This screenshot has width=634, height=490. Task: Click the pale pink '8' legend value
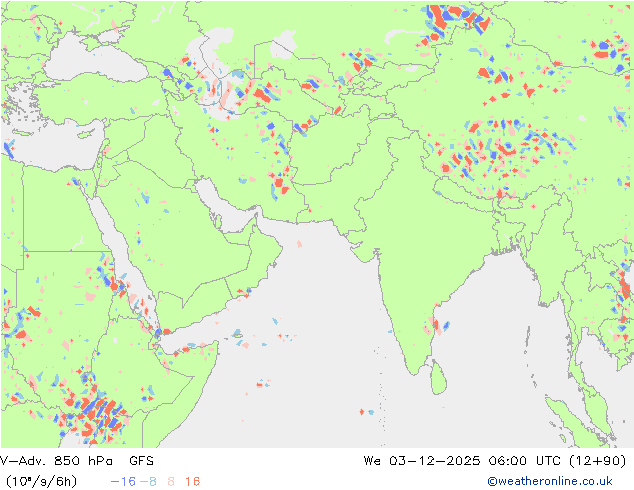tap(171, 482)
